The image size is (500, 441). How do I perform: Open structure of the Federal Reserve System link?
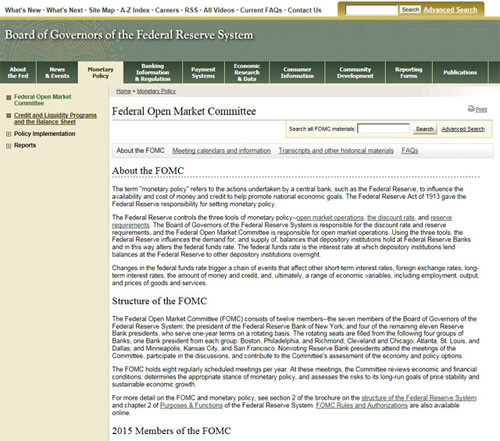coord(419,398)
